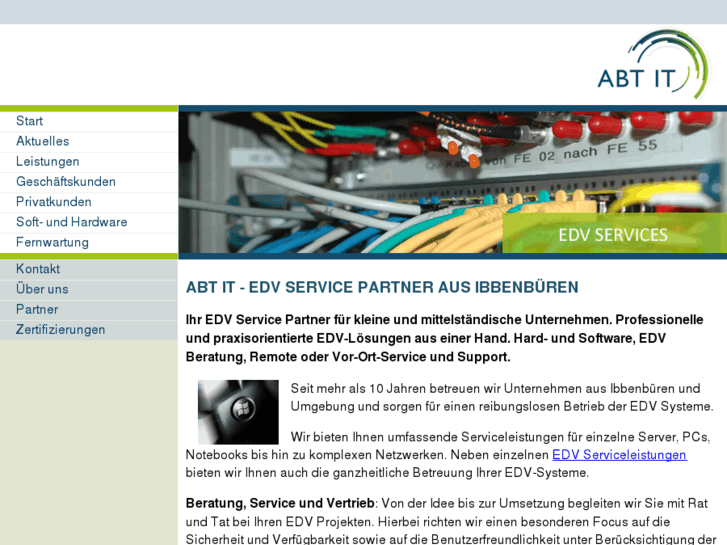727x545 pixels.
Task: Follow the EDV Serviceleistungen link
Action: 619,455
